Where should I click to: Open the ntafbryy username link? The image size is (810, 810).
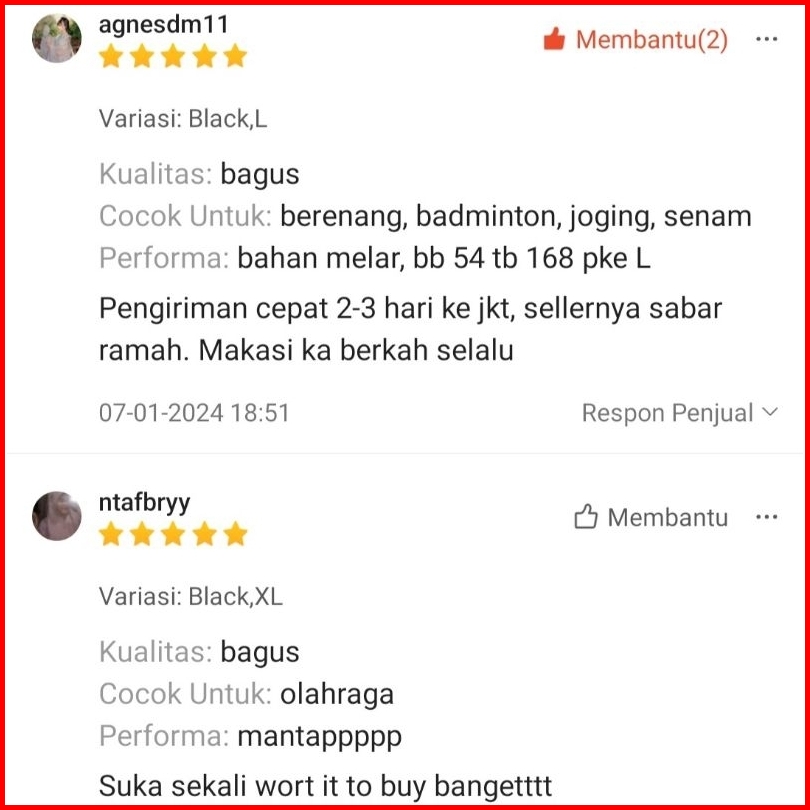(144, 503)
